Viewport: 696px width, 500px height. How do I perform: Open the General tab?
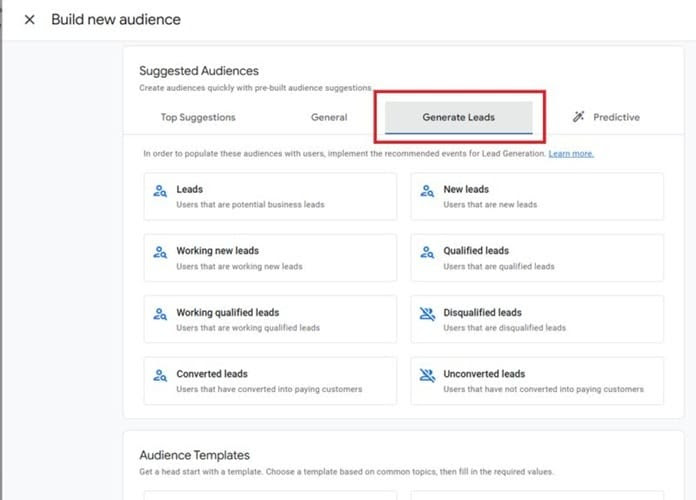pyautogui.click(x=329, y=117)
